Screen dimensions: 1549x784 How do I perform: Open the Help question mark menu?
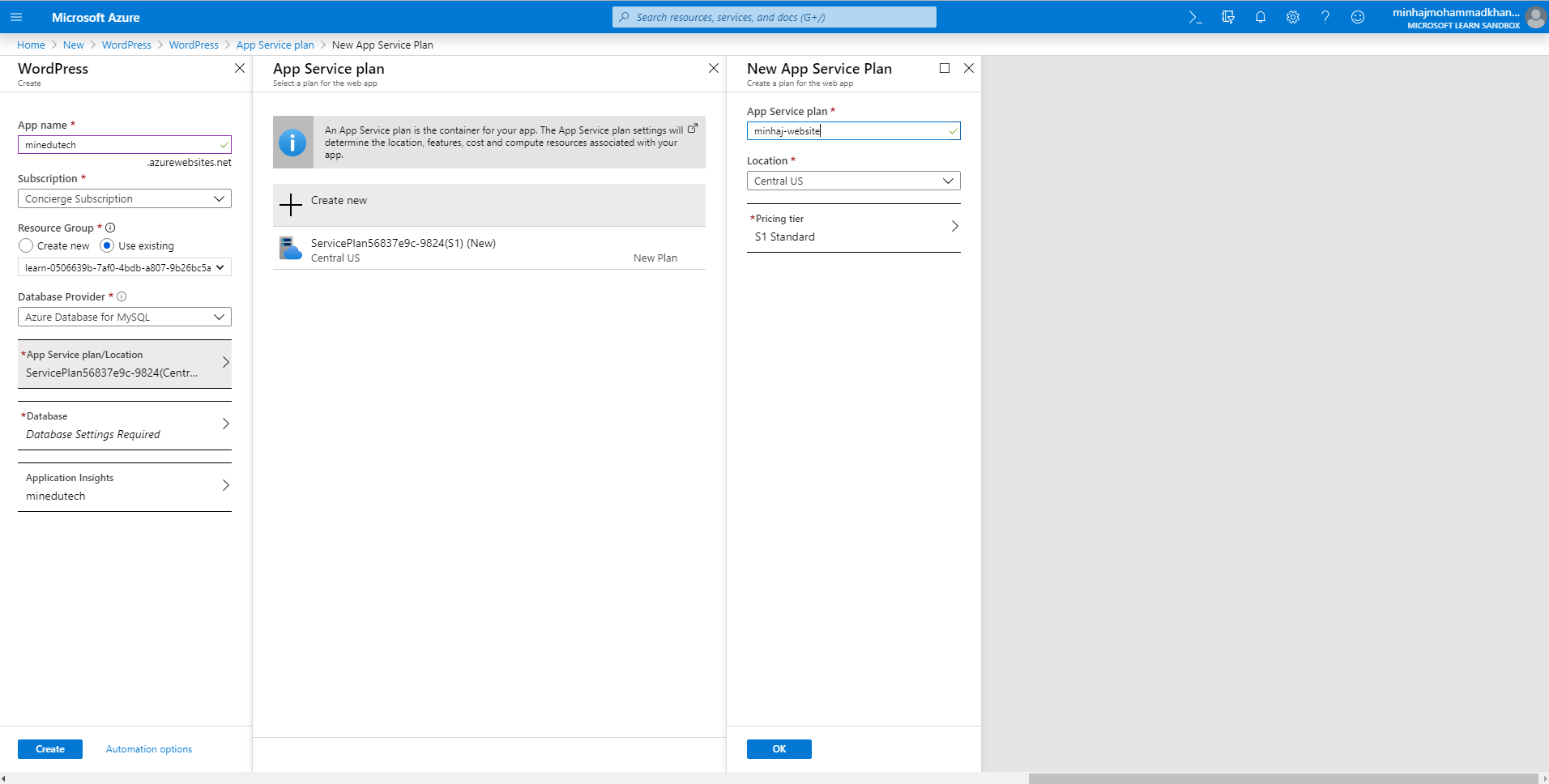(1325, 17)
